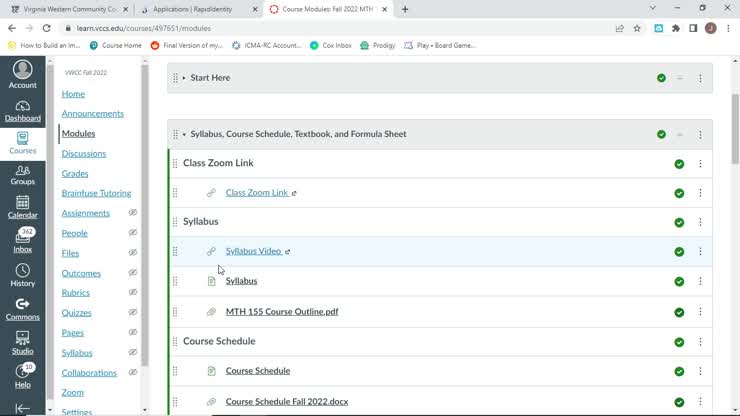Collapse the Syllabus, Course Schedule, Textbook module
The width and height of the screenshot is (740, 416).
tap(184, 135)
